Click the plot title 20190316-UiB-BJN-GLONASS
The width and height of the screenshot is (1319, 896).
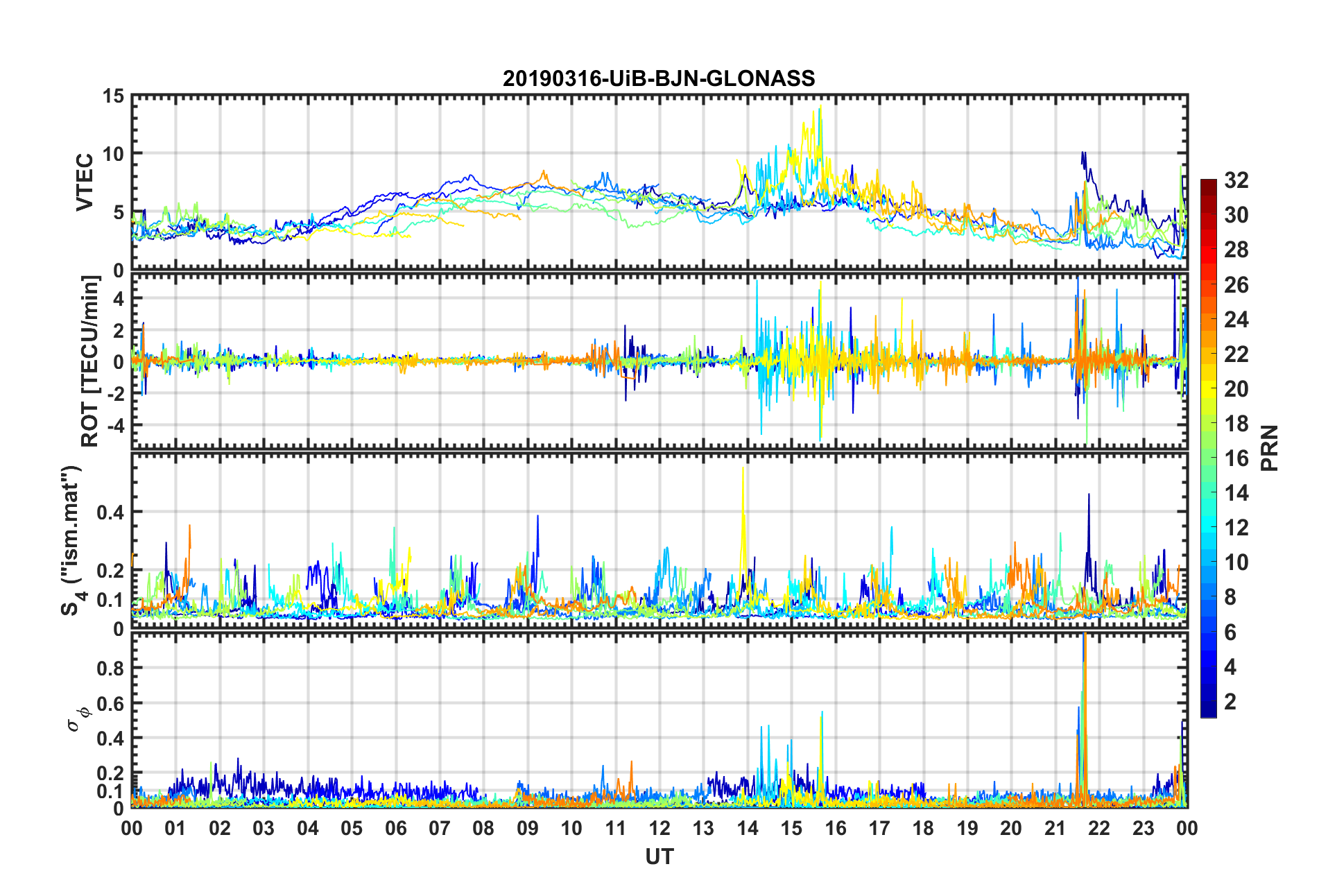tap(659, 78)
